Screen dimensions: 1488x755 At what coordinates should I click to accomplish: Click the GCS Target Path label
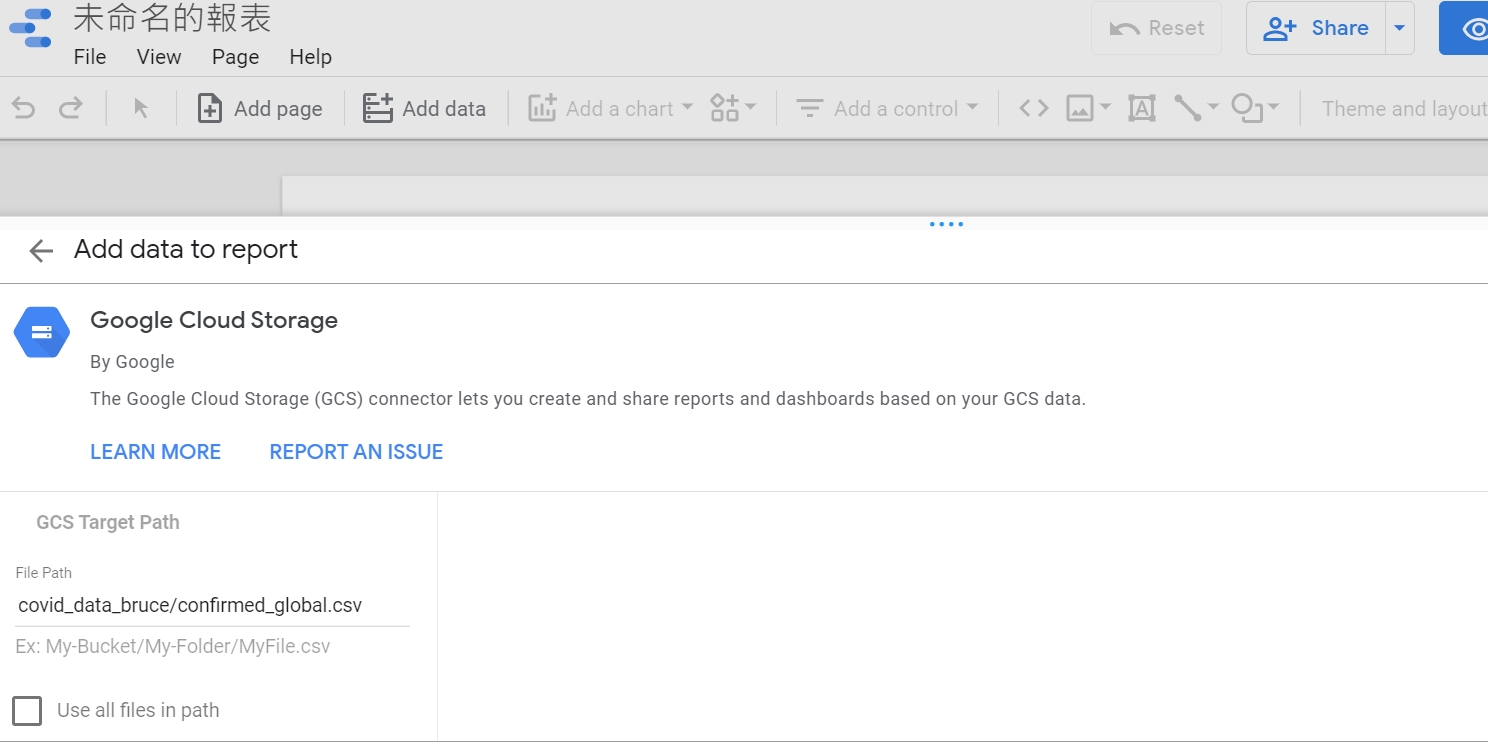coord(108,522)
